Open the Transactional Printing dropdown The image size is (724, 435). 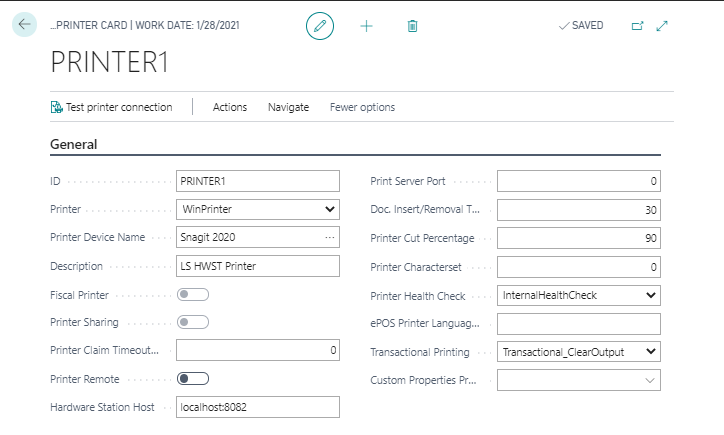650,352
